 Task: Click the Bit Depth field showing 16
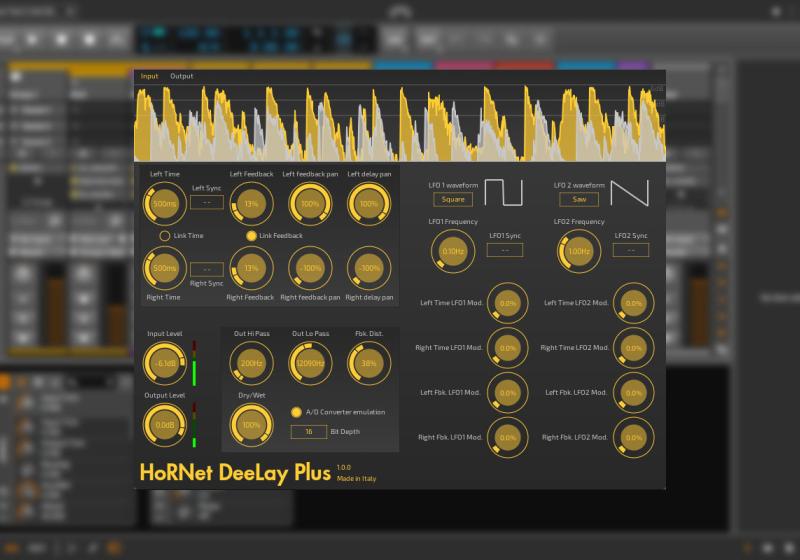tap(309, 432)
